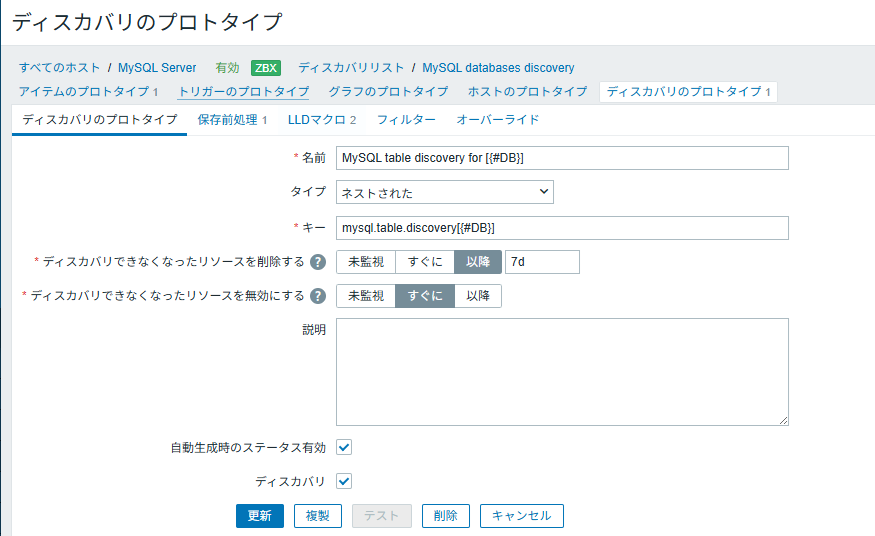This screenshot has width=875, height=536.
Task: Click the ディスカバリのプロトタイプ page heading
Action: pos(147,22)
